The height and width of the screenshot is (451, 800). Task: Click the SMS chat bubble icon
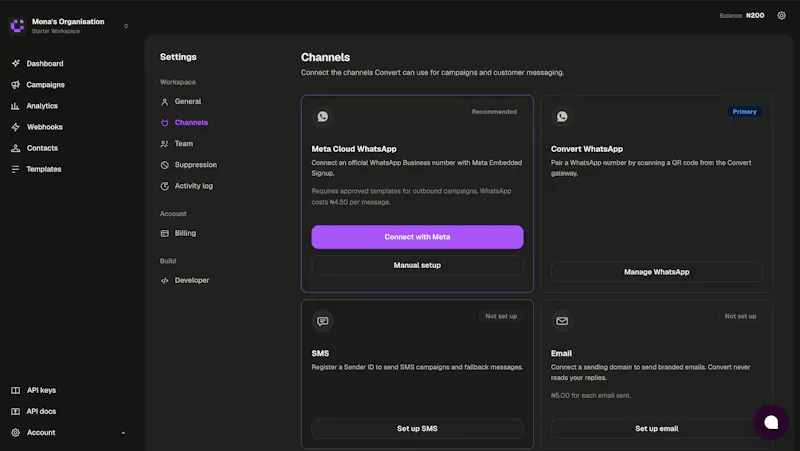point(322,321)
